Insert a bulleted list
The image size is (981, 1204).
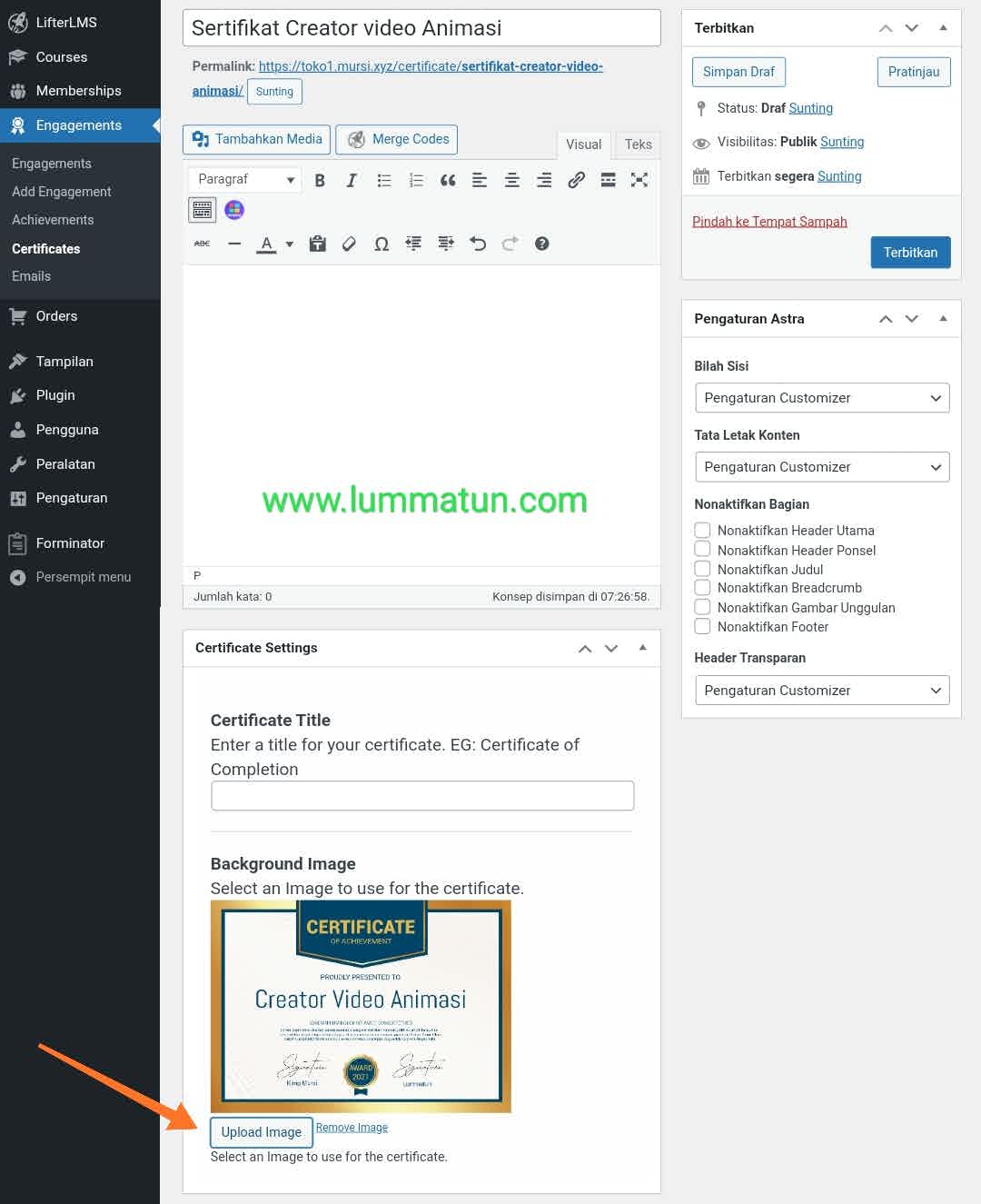pos(383,180)
